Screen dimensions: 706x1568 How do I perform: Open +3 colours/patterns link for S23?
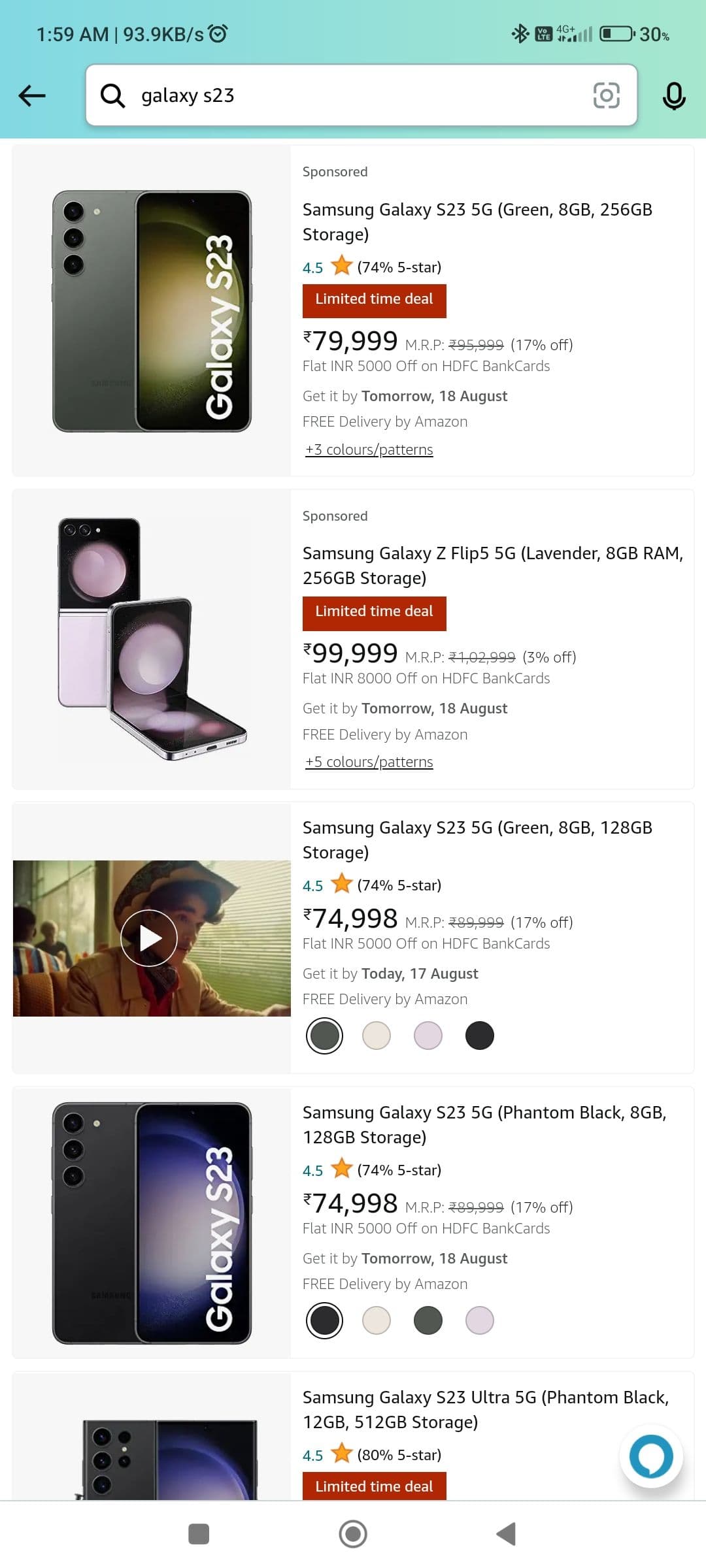pyautogui.click(x=369, y=449)
